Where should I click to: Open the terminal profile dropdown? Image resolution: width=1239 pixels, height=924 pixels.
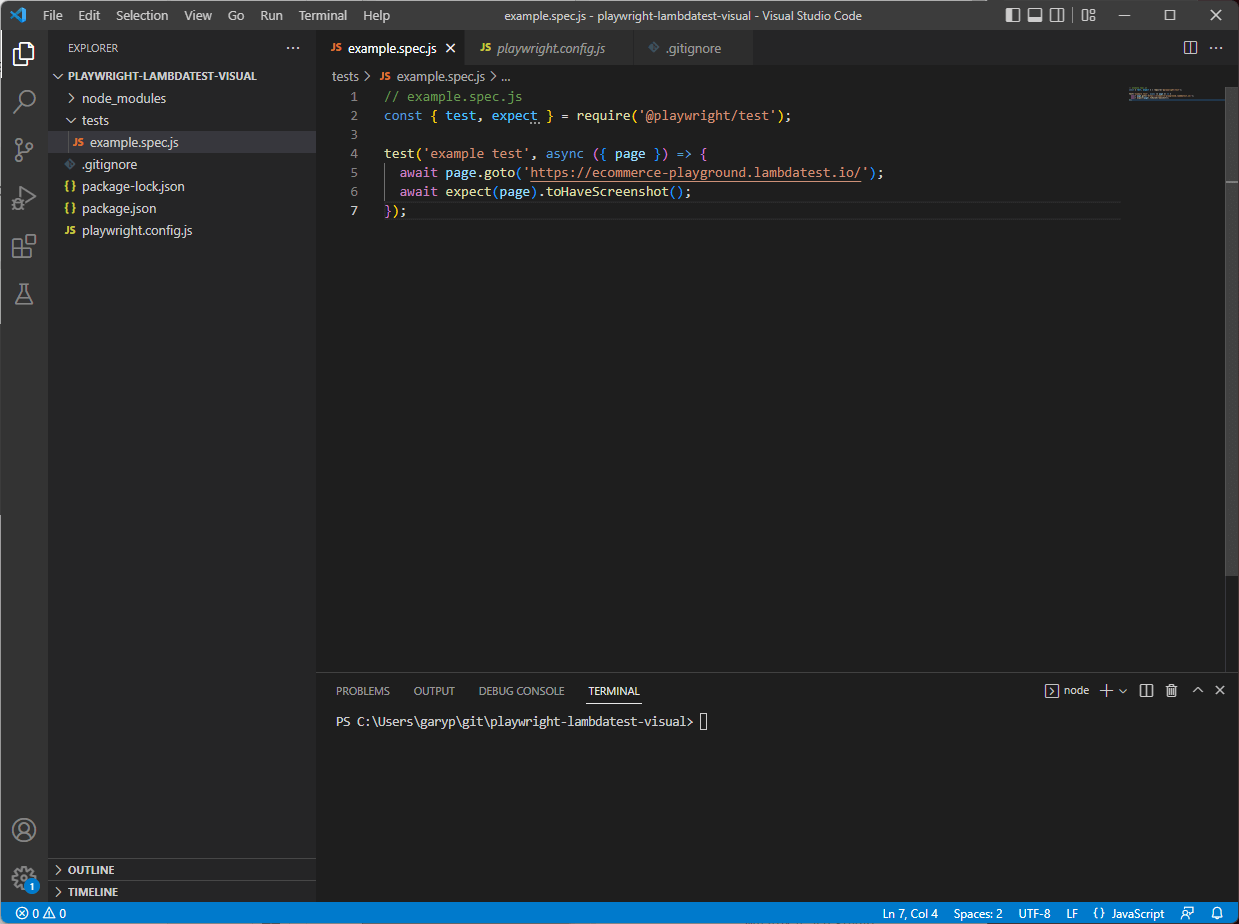click(x=1123, y=690)
